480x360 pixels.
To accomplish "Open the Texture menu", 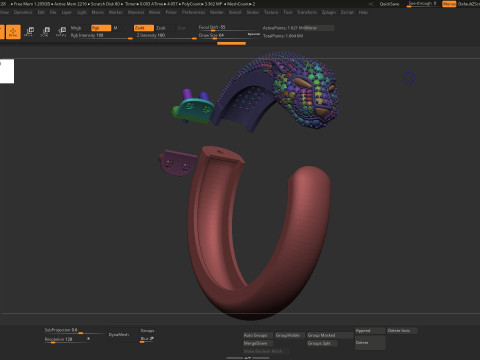I will click(x=271, y=12).
